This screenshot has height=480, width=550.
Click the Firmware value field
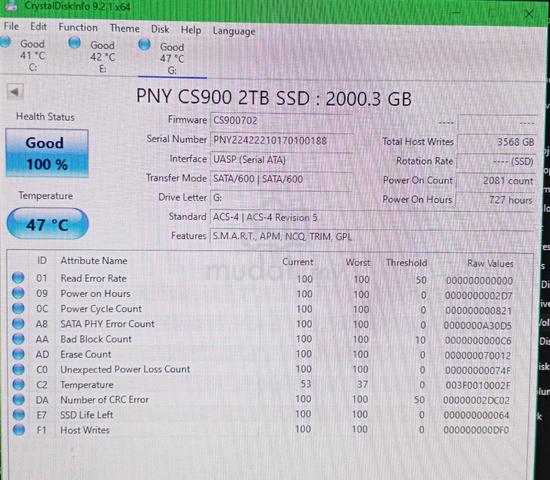pos(281,121)
